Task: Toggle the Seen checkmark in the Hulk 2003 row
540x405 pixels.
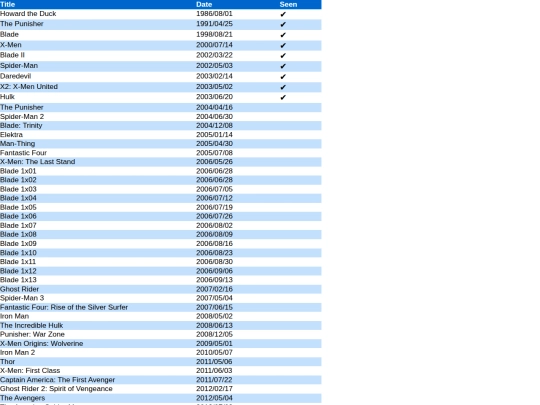Action: pos(283,97)
